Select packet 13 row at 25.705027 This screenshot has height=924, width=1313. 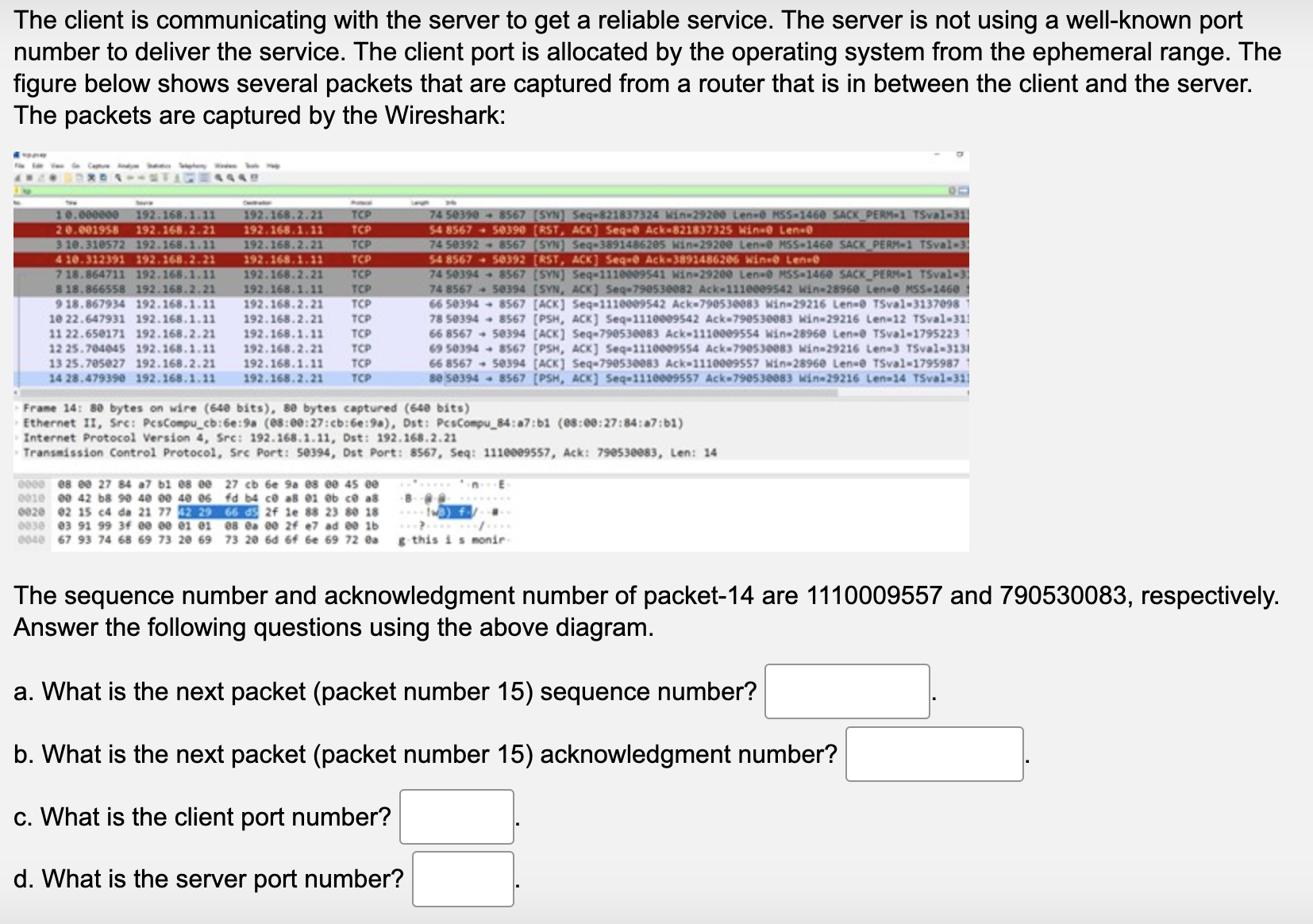click(x=491, y=364)
